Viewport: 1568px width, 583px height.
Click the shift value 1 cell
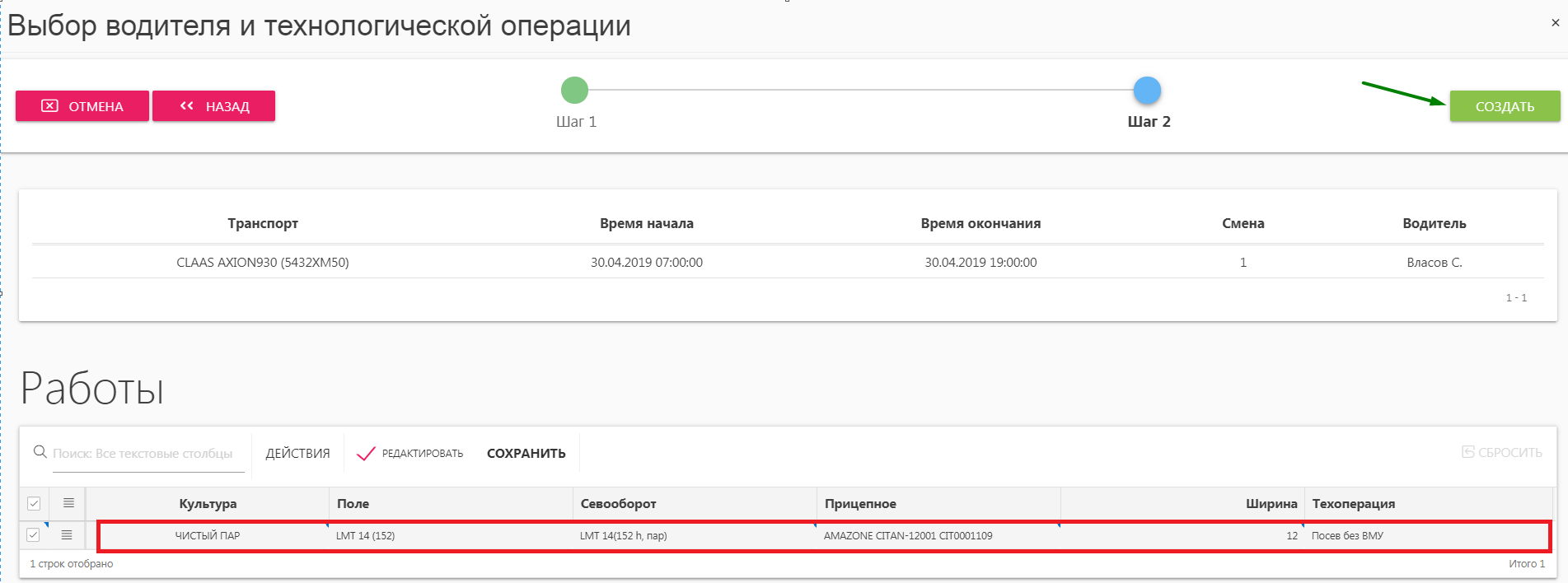[1243, 263]
